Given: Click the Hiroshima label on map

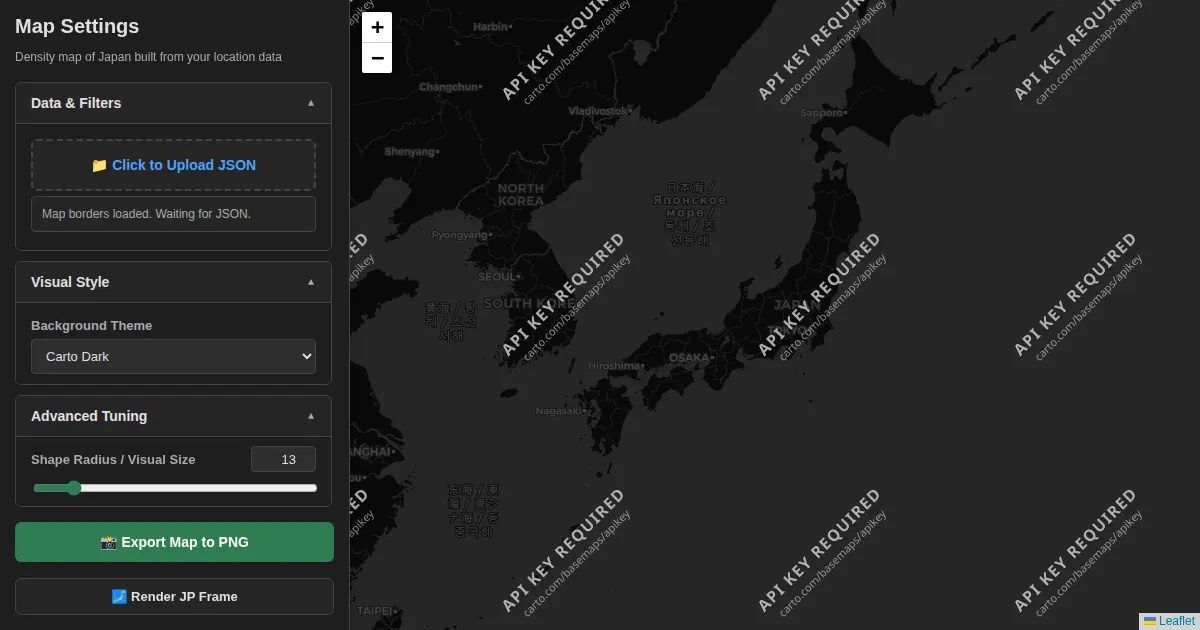Looking at the screenshot, I should [614, 366].
